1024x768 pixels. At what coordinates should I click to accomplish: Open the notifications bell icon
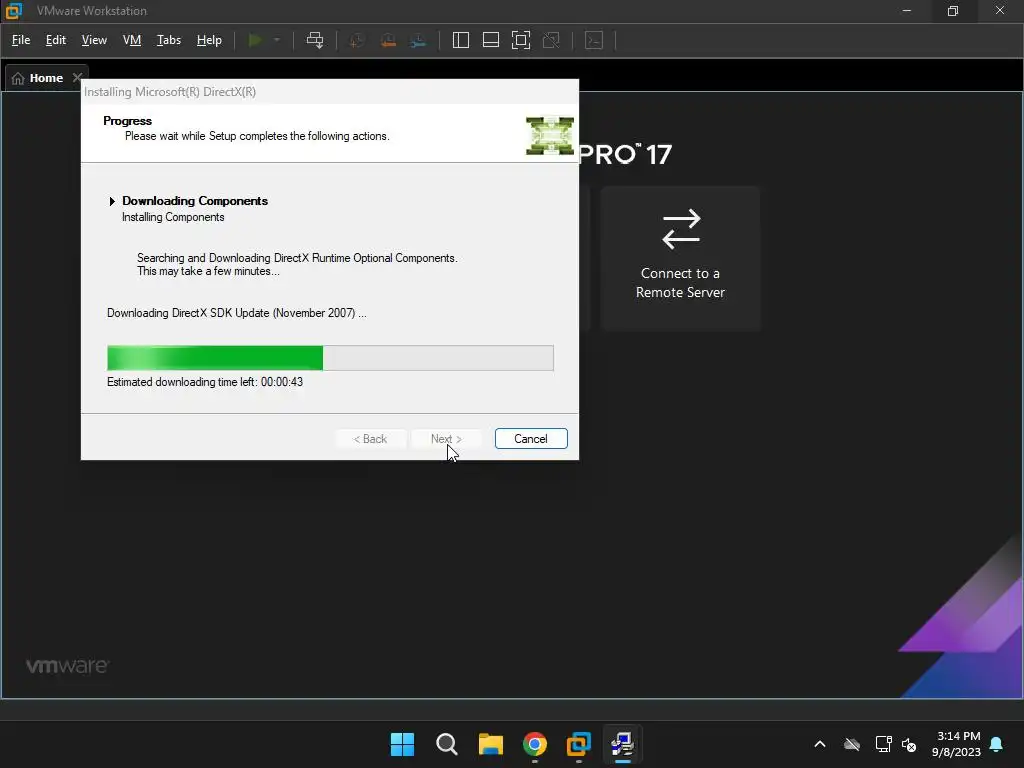point(997,744)
